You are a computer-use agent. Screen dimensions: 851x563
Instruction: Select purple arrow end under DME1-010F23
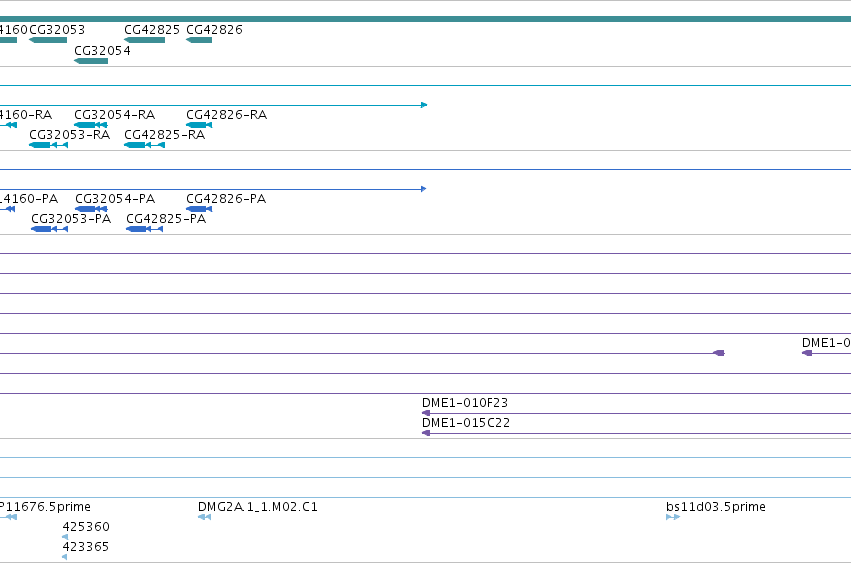(426, 413)
